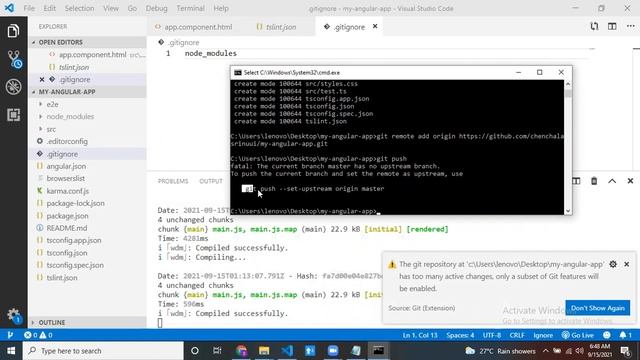Open the Help menu
The width and height of the screenshot is (640, 360).
[221, 8]
